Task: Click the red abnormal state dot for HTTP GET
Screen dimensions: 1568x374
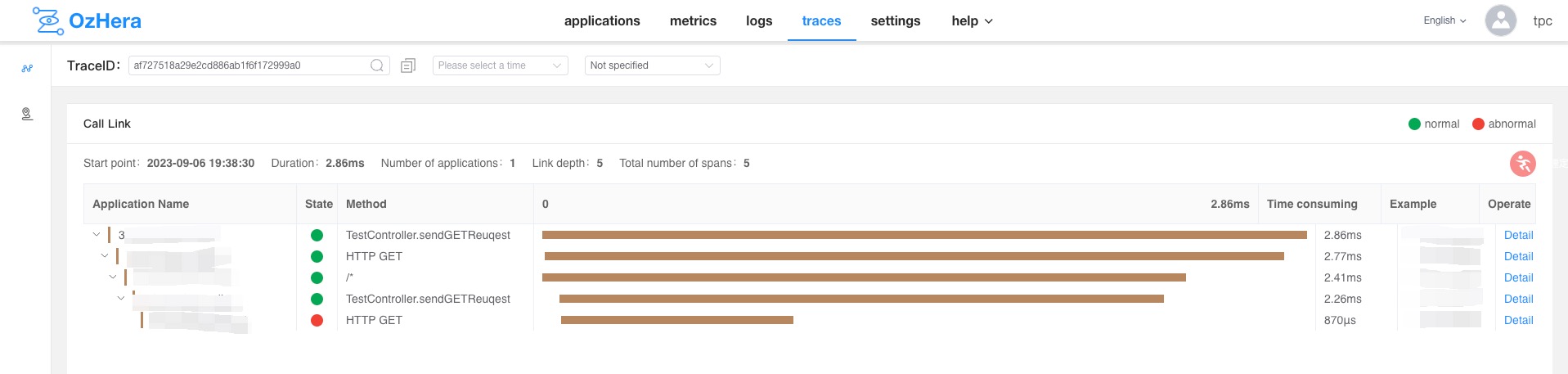Action: coord(317,321)
